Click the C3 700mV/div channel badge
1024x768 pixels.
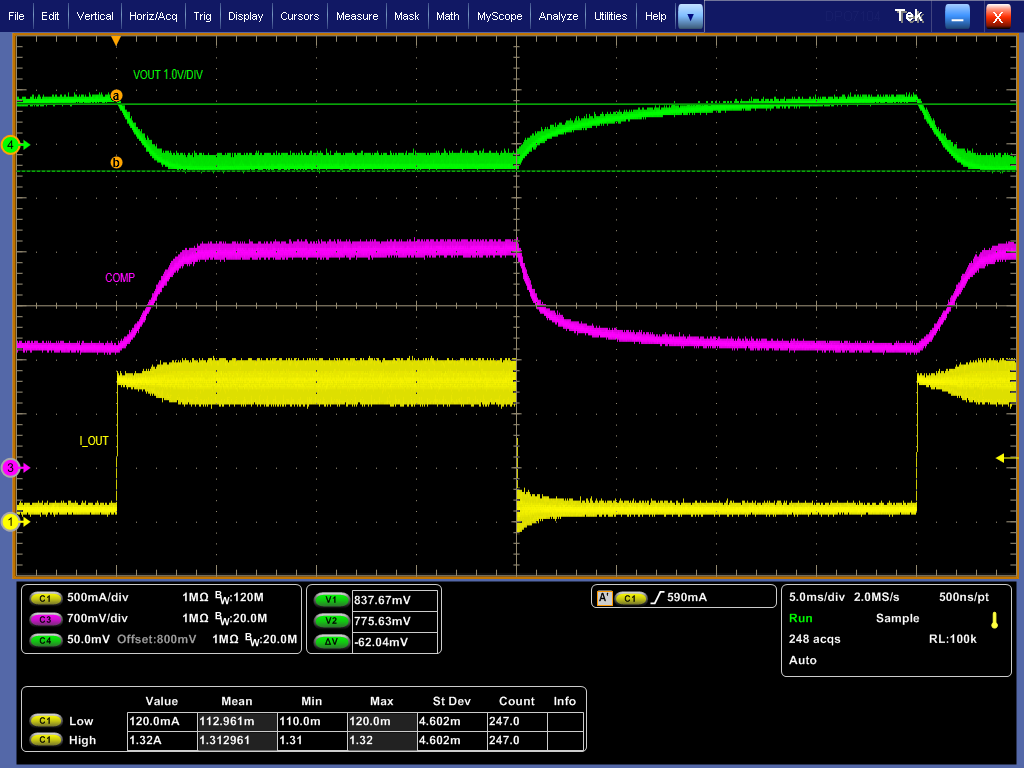(45, 618)
